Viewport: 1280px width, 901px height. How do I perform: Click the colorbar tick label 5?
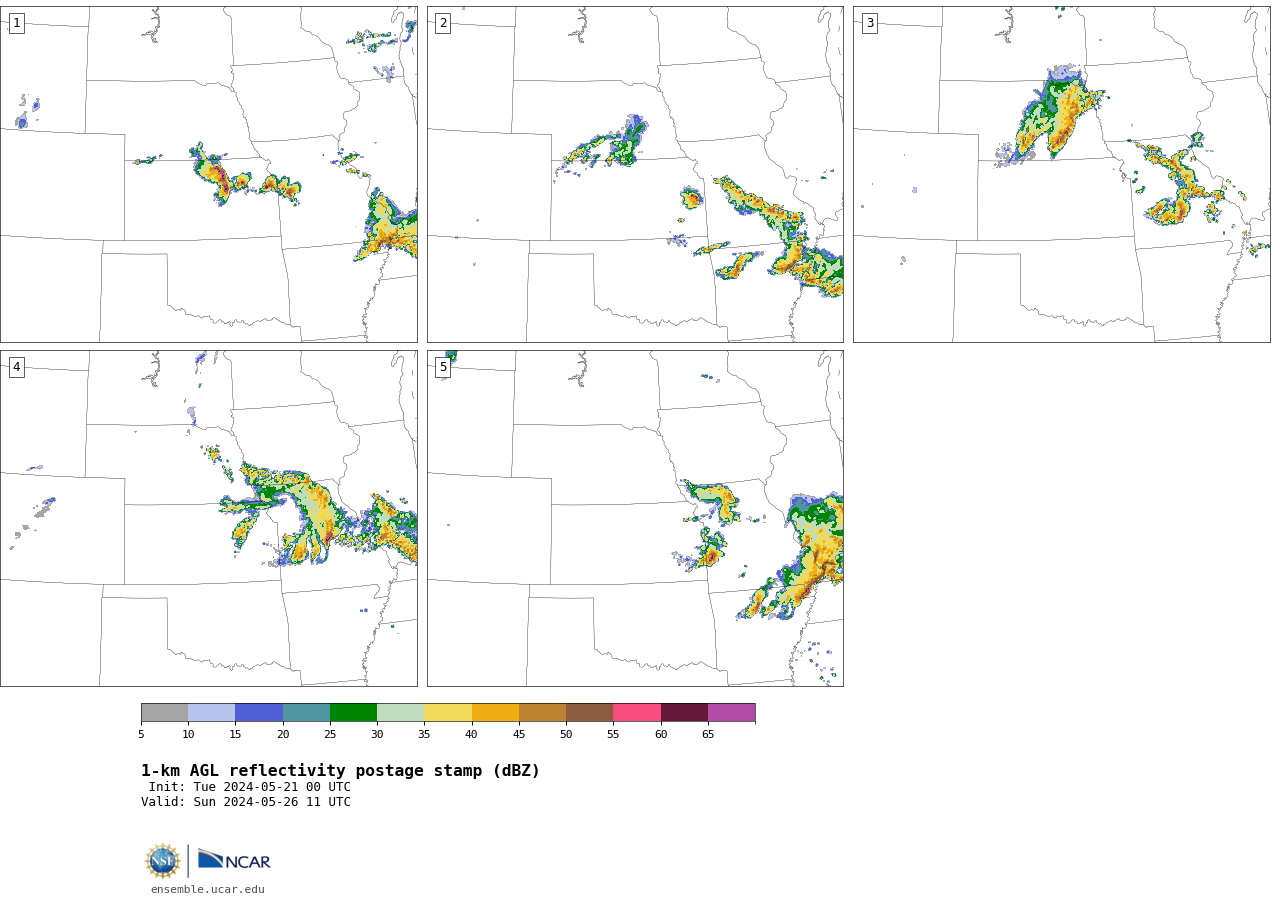pyautogui.click(x=141, y=735)
